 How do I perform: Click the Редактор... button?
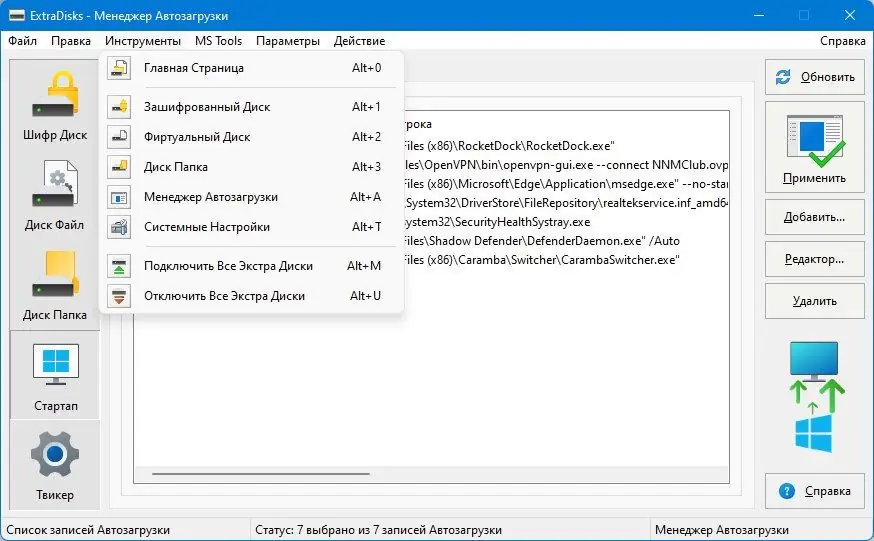pos(814,259)
